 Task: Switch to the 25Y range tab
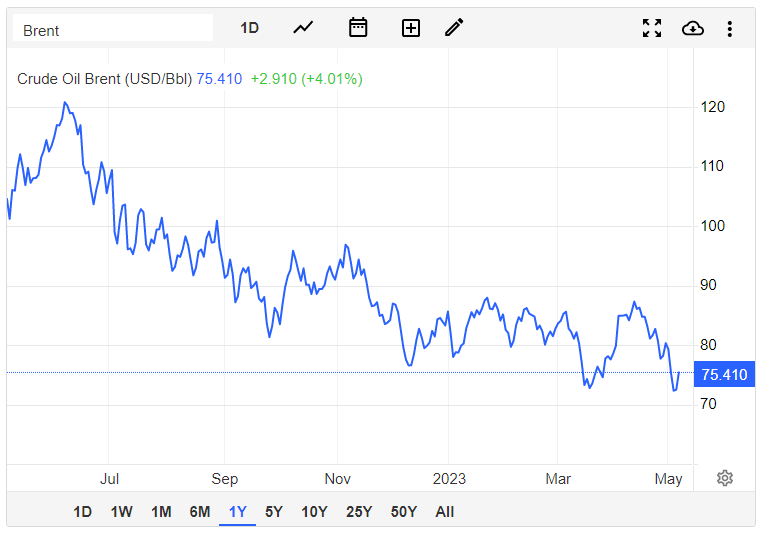click(x=359, y=512)
